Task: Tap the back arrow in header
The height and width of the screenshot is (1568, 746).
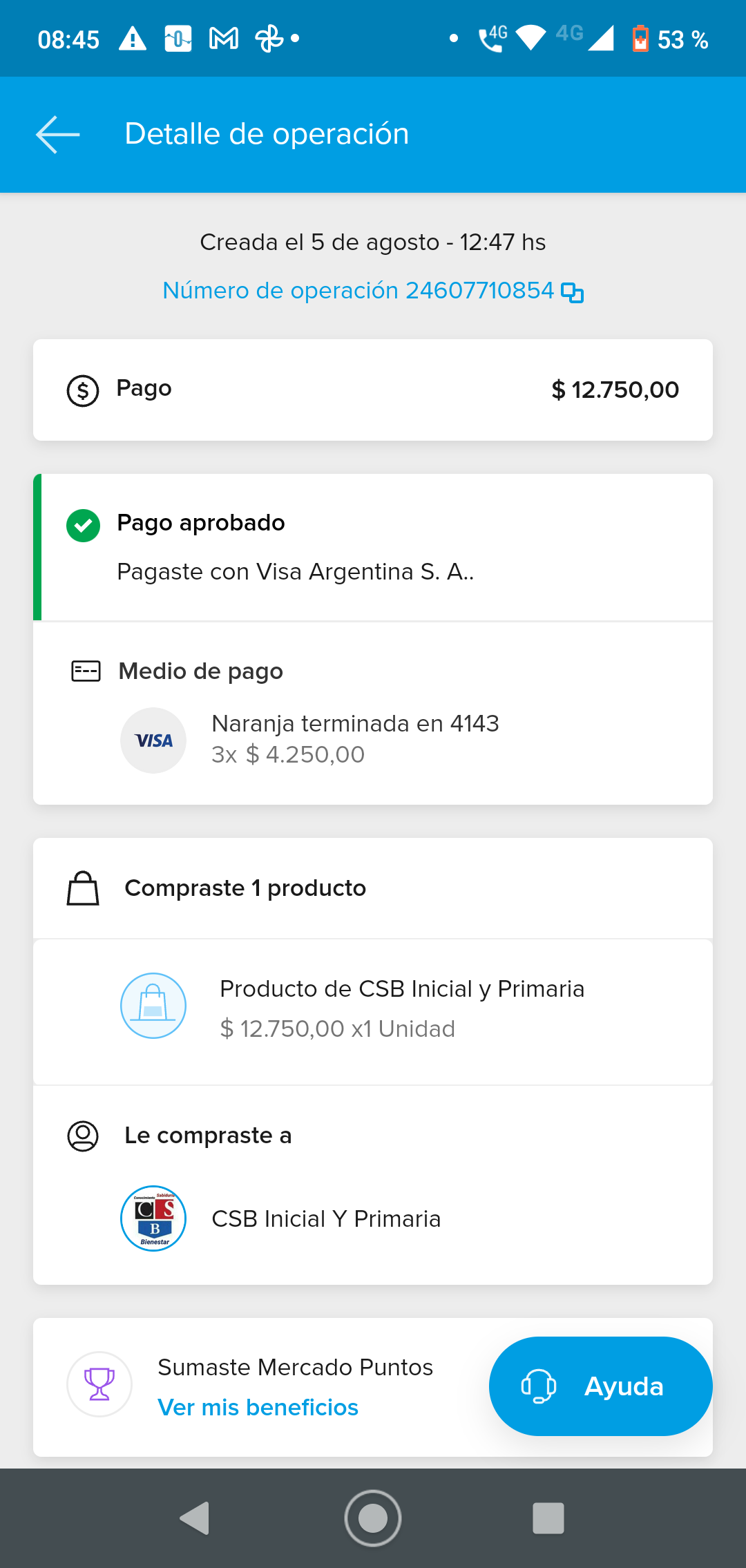Action: tap(58, 134)
